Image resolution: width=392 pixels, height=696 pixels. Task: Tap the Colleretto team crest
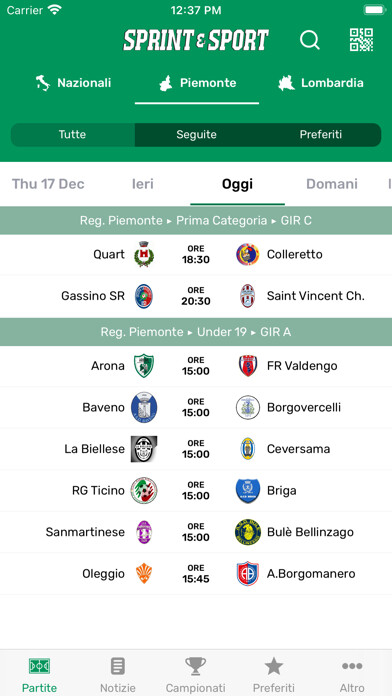247,254
